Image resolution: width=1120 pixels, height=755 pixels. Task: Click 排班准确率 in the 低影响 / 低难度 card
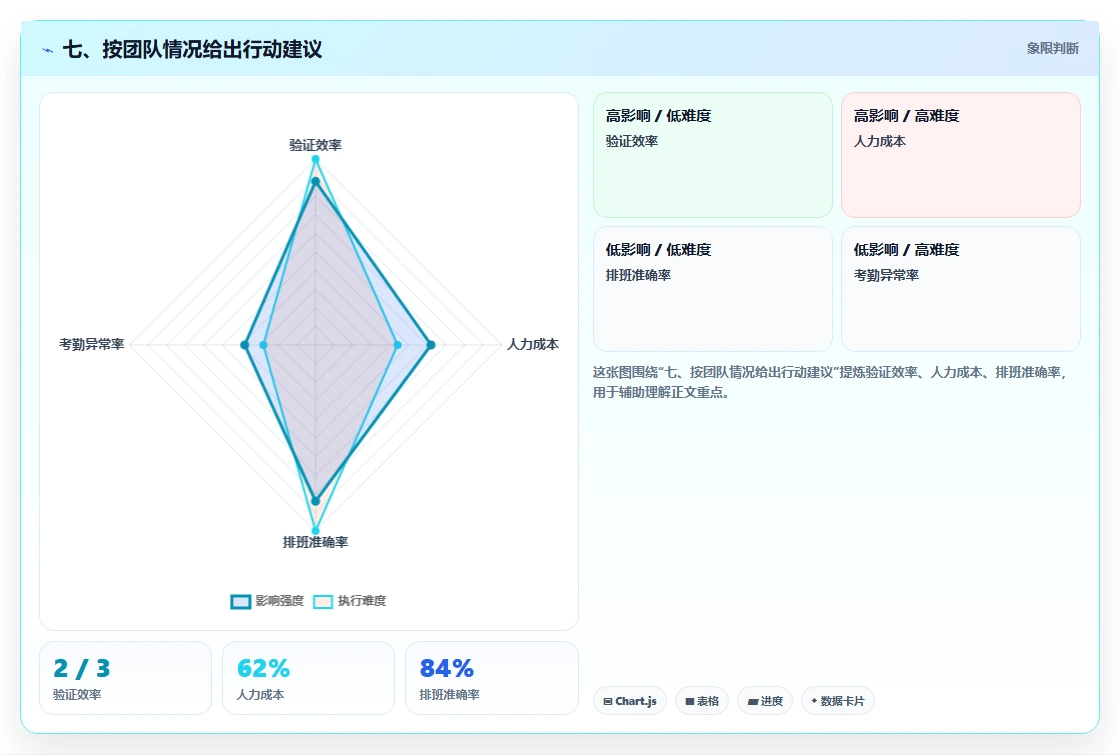click(639, 275)
